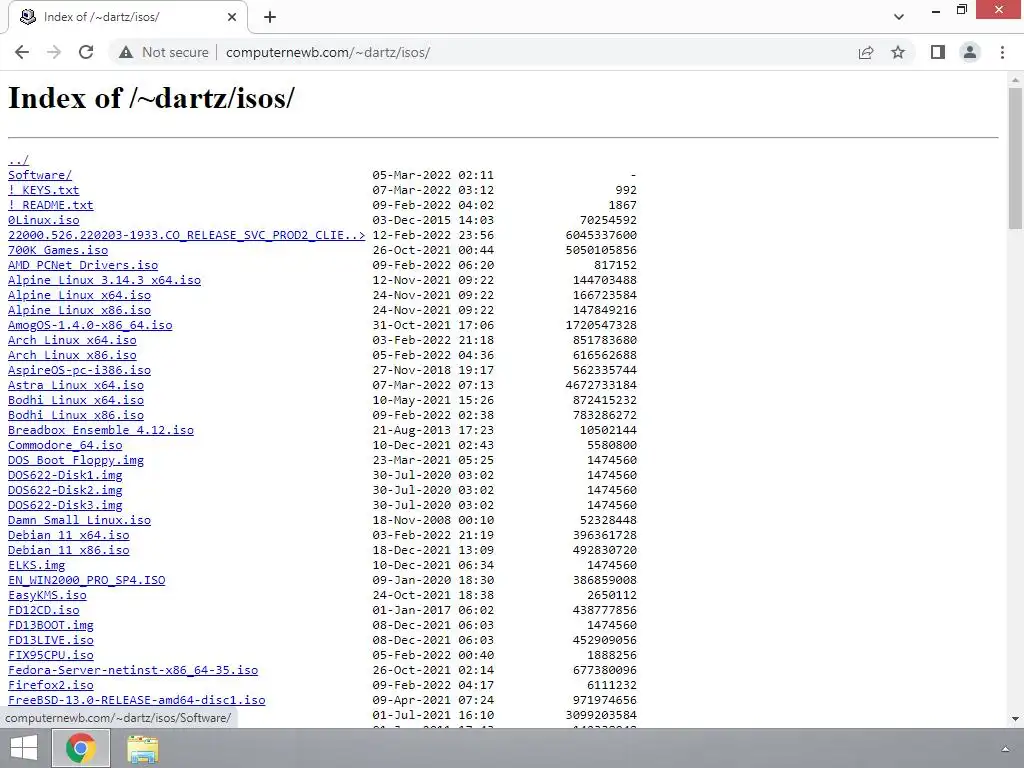Download Debian_11_x86.iso
Screen dimensions: 1024x768
(x=69, y=551)
